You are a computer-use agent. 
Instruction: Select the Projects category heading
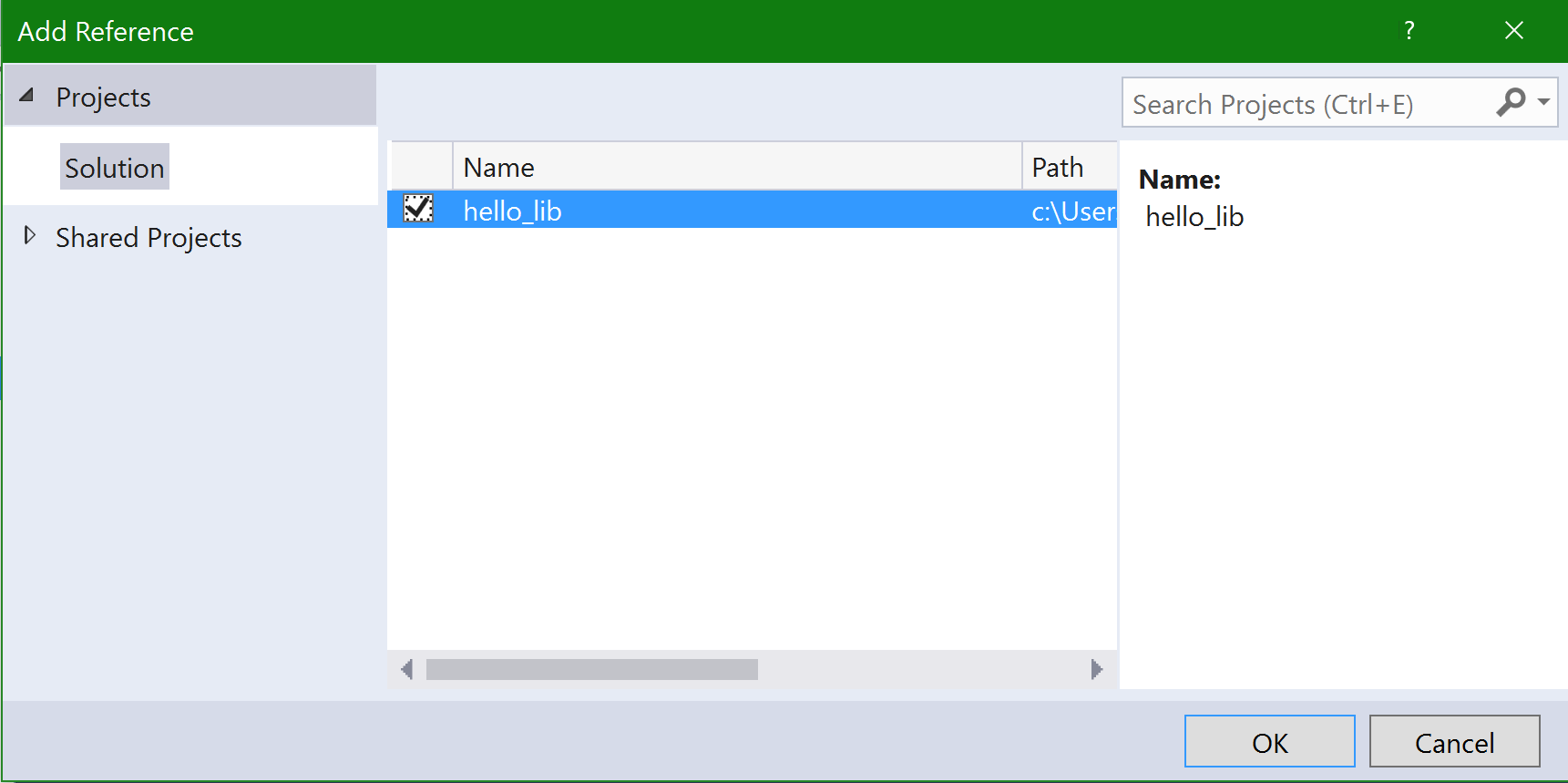click(103, 98)
